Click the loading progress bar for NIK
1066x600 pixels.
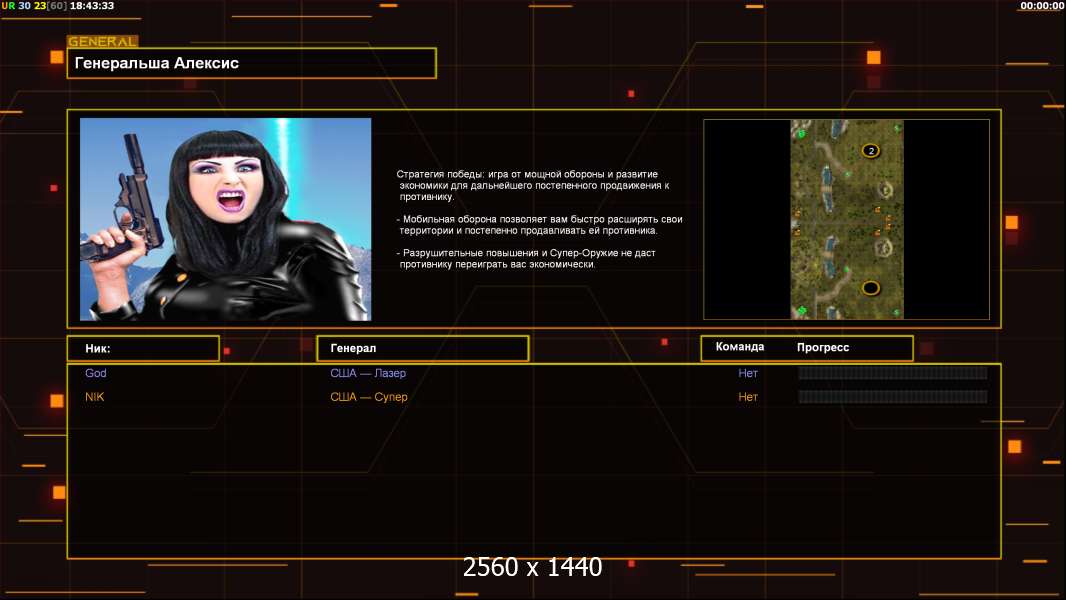(x=892, y=397)
